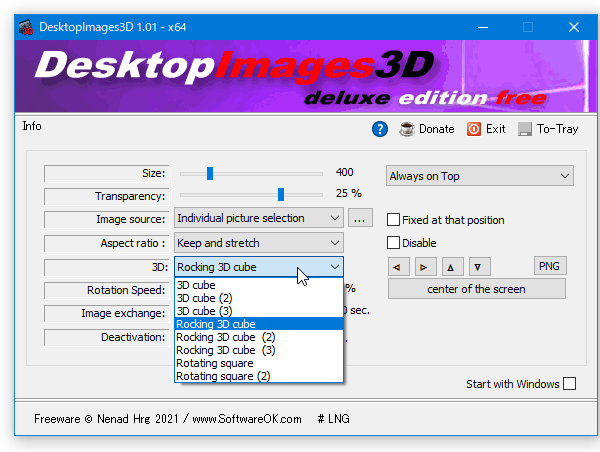Select 3D cube (2) option
Viewport: 600px width, 452px height.
click(259, 298)
